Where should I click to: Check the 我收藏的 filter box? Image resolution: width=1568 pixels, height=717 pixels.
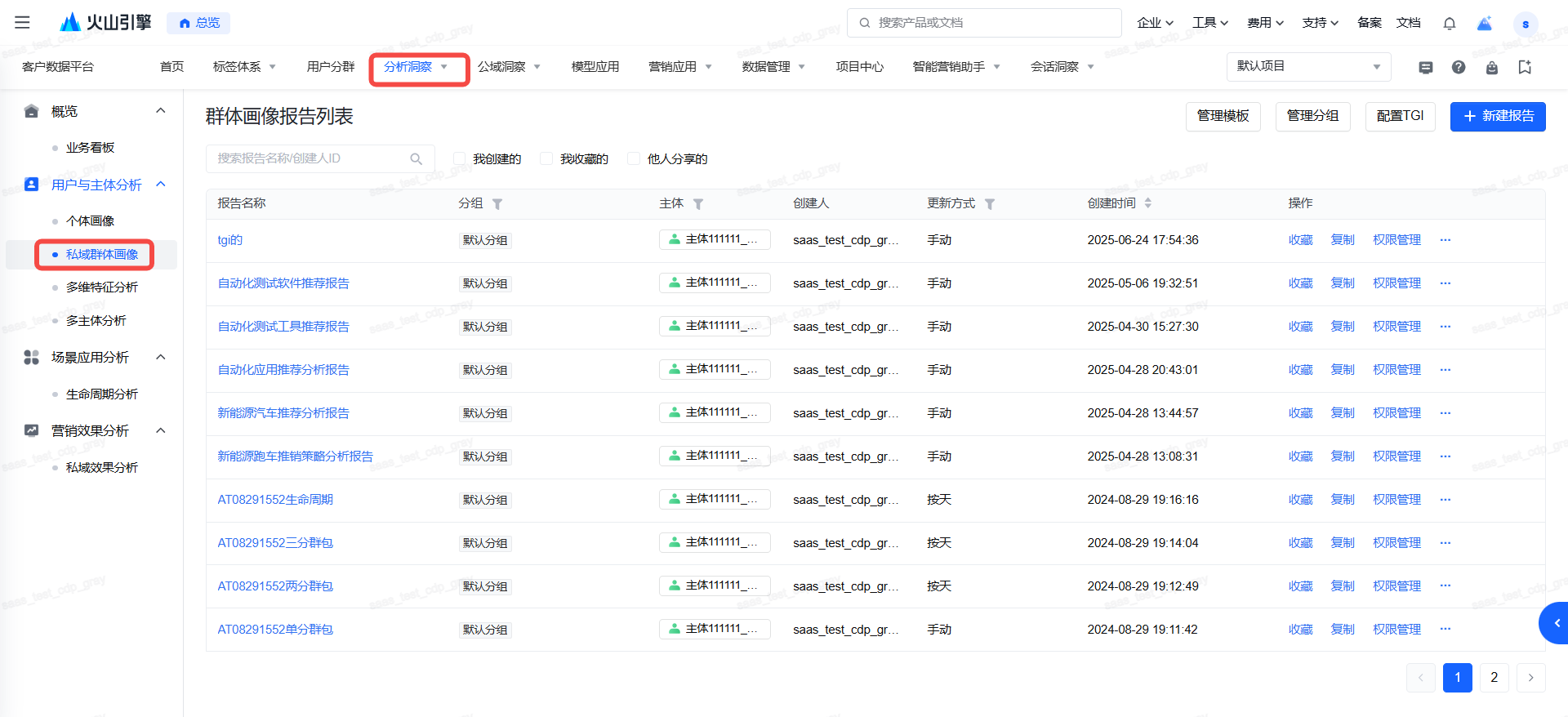click(x=546, y=159)
